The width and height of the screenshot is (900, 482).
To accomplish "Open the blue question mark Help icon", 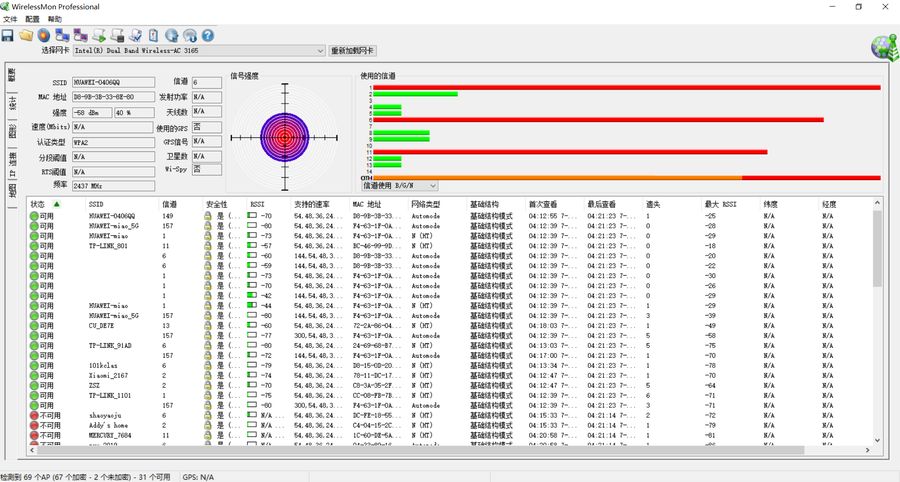I will [208, 36].
